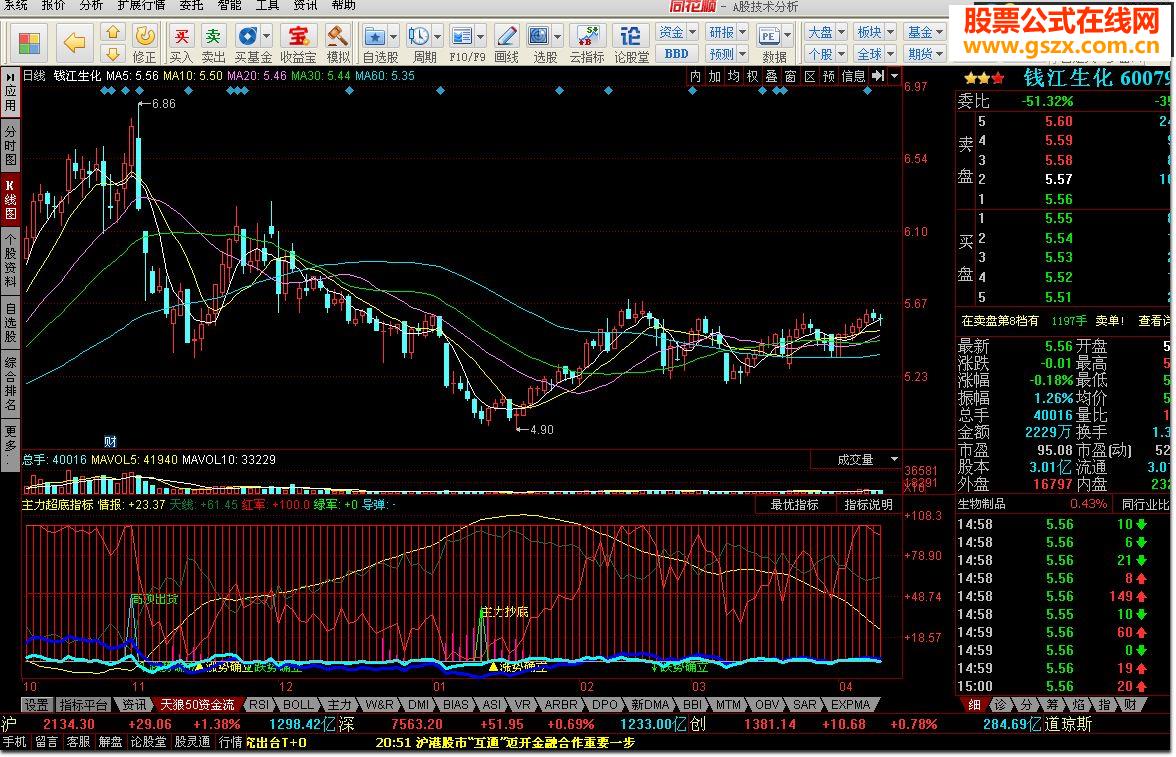Open the 扩展行情 menu

click(x=141, y=5)
